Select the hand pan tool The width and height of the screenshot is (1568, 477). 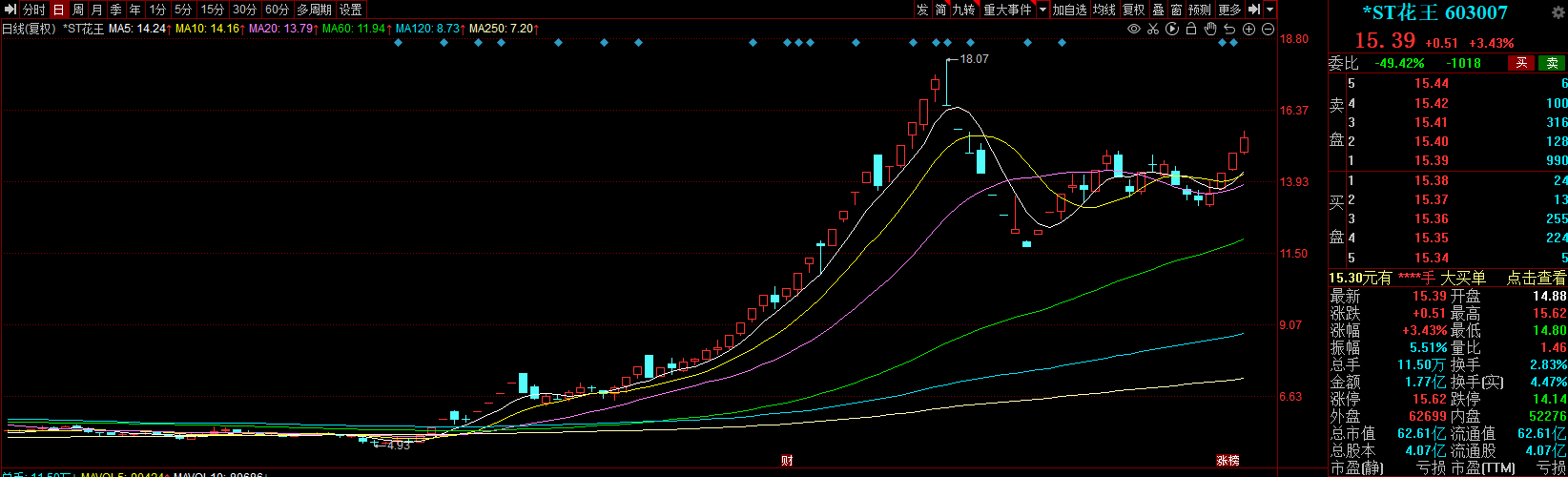click(x=1210, y=30)
